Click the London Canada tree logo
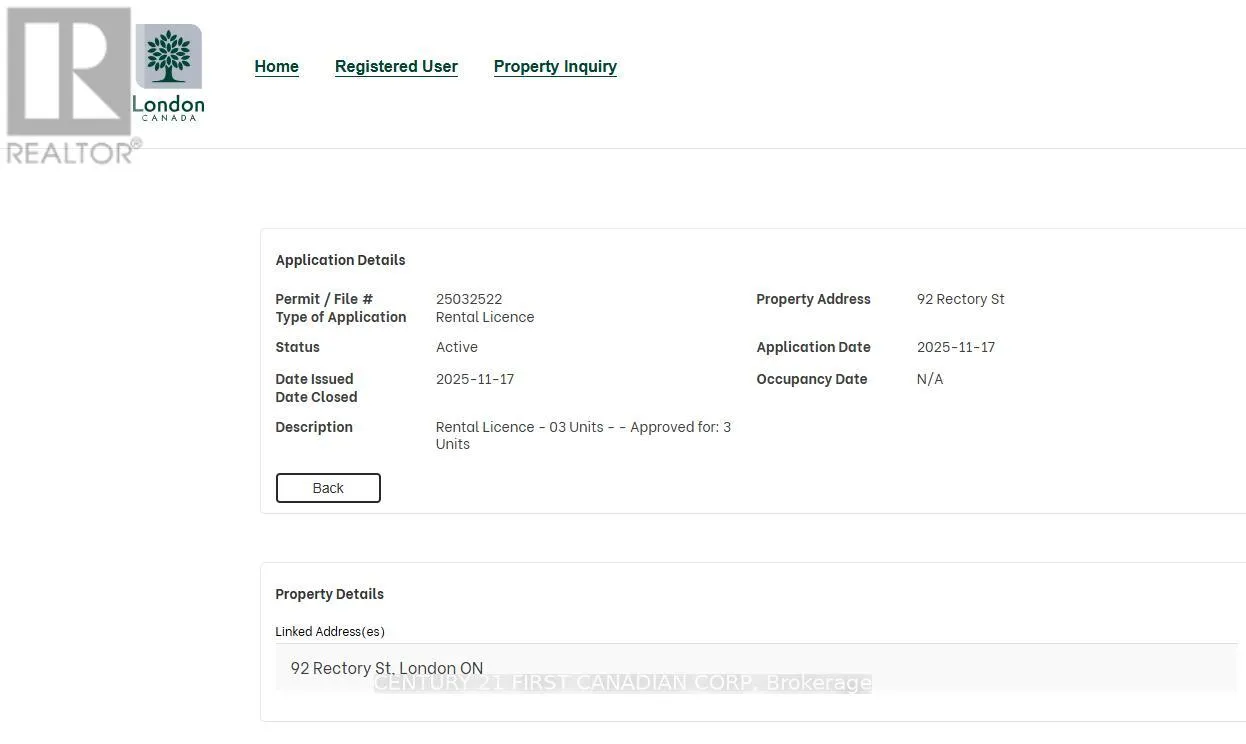Image resolution: width=1246 pixels, height=744 pixels. 169,72
